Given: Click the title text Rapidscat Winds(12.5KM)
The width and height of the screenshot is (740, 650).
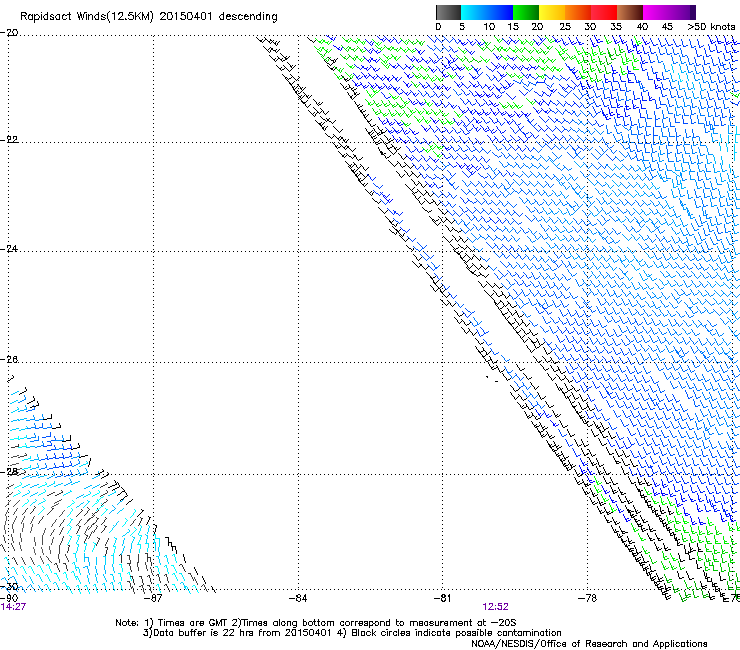Looking at the screenshot, I should [87, 17].
